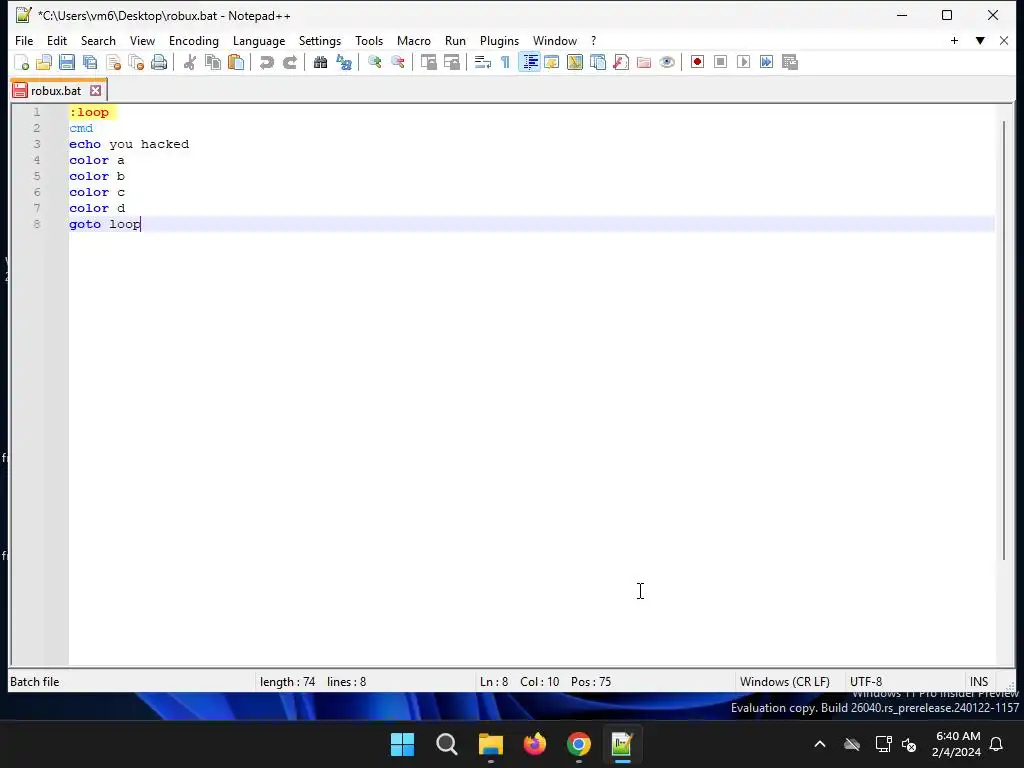
Task: Open the Plugins menu
Action: [500, 40]
